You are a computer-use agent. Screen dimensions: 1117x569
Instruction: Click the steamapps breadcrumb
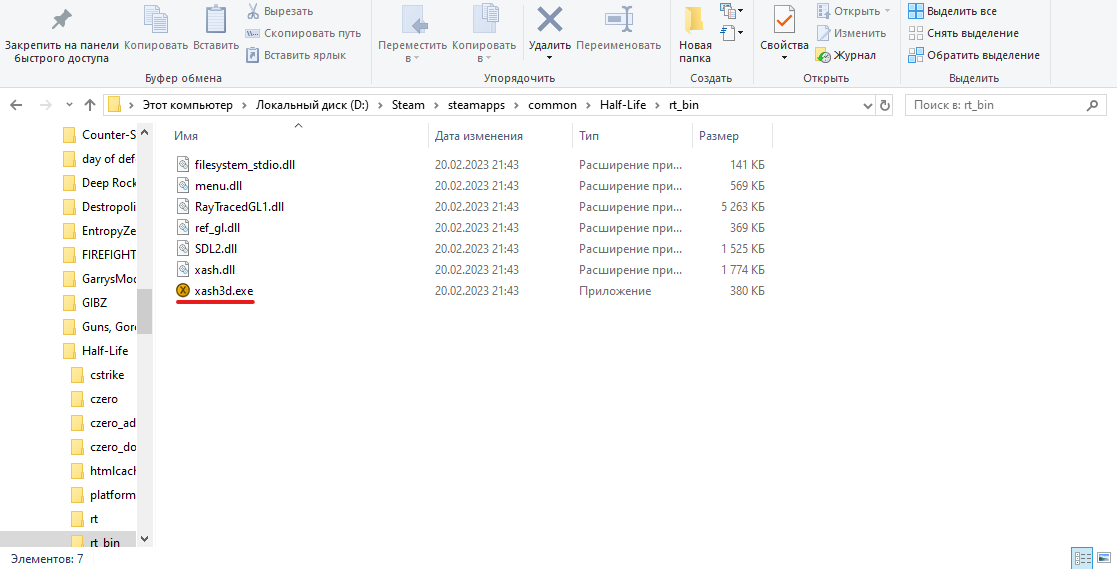pyautogui.click(x=476, y=105)
